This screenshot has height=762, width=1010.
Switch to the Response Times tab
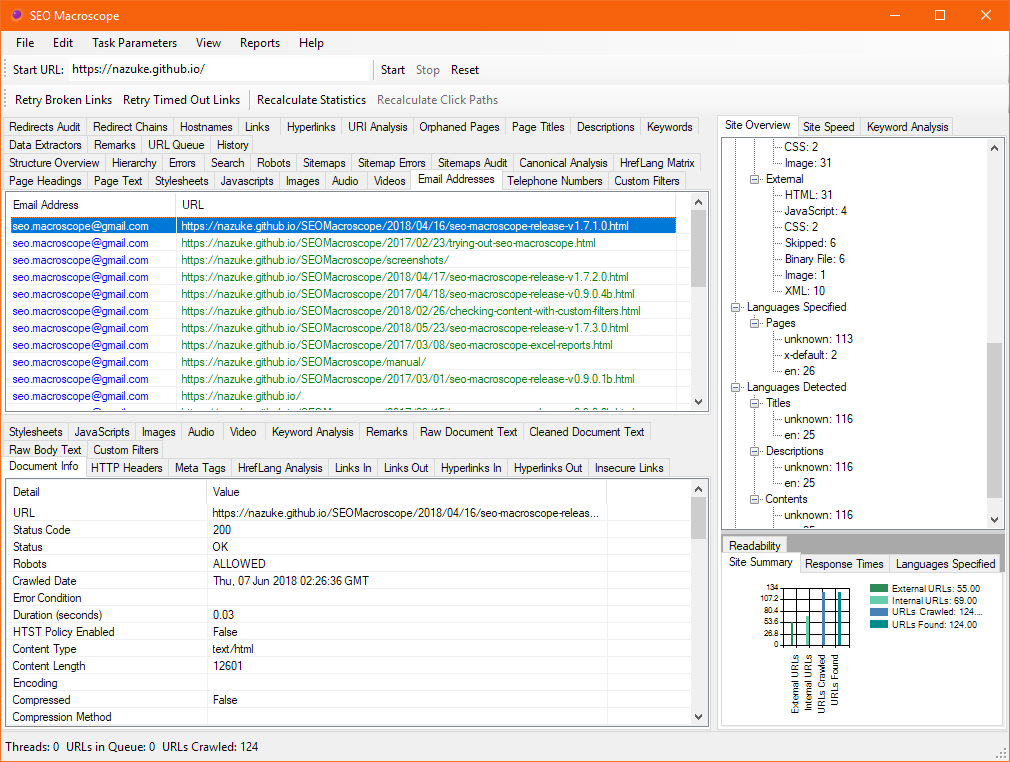844,564
